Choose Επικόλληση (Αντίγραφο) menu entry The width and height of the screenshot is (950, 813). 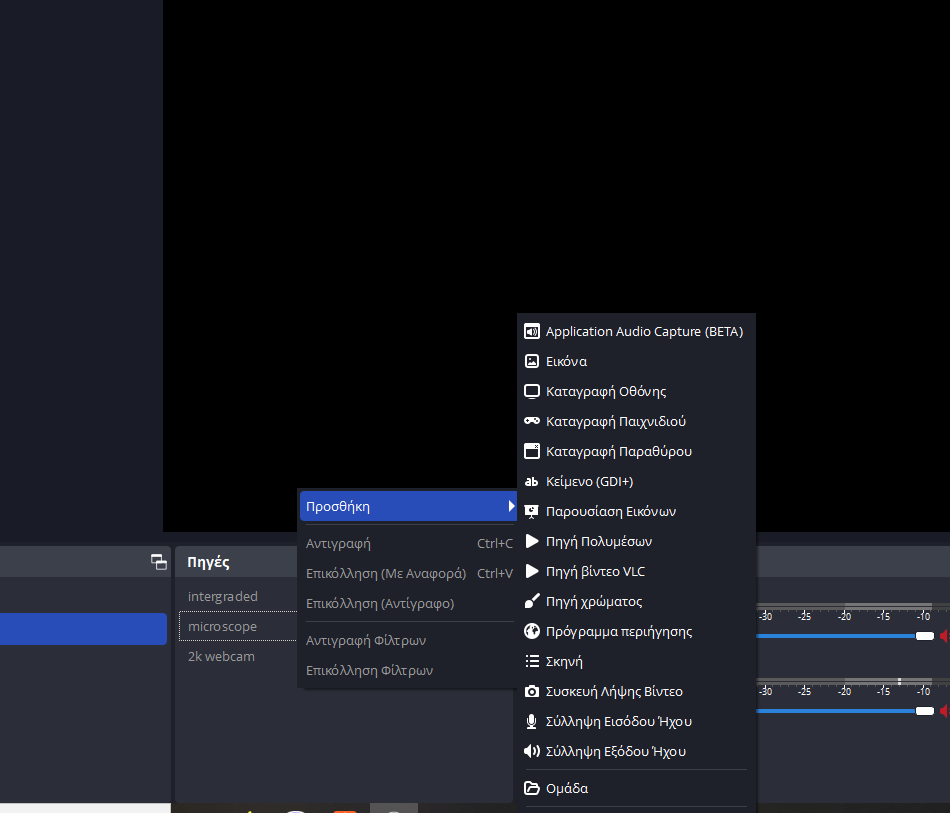pyautogui.click(x=409, y=603)
